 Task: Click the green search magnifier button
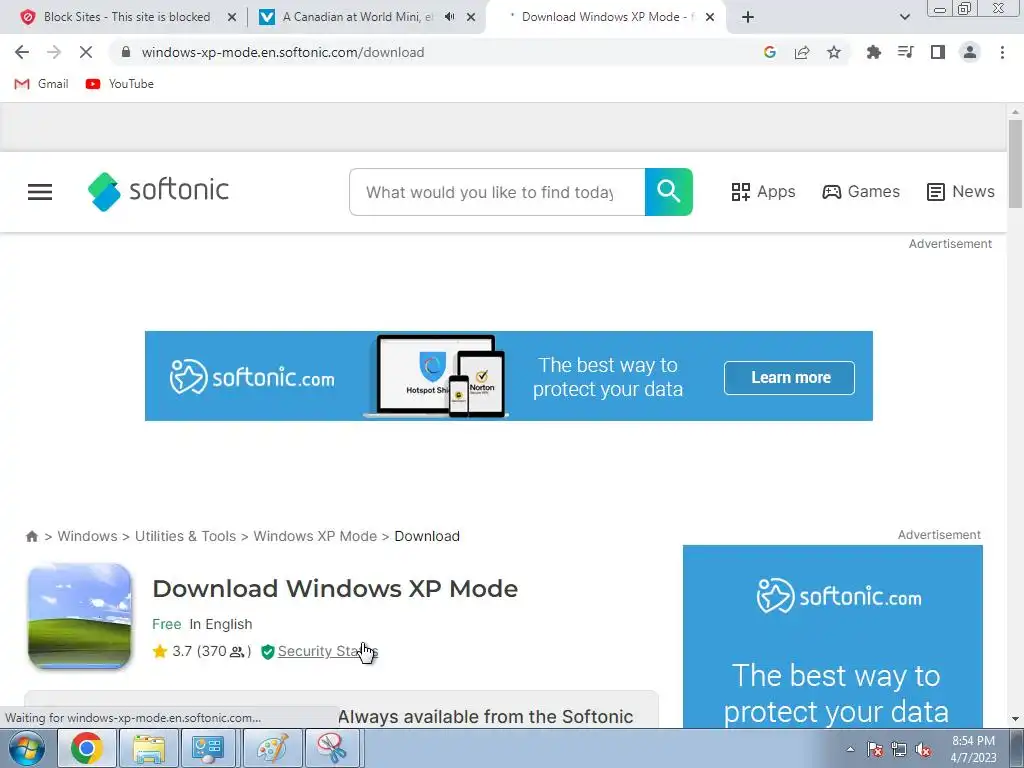point(669,192)
